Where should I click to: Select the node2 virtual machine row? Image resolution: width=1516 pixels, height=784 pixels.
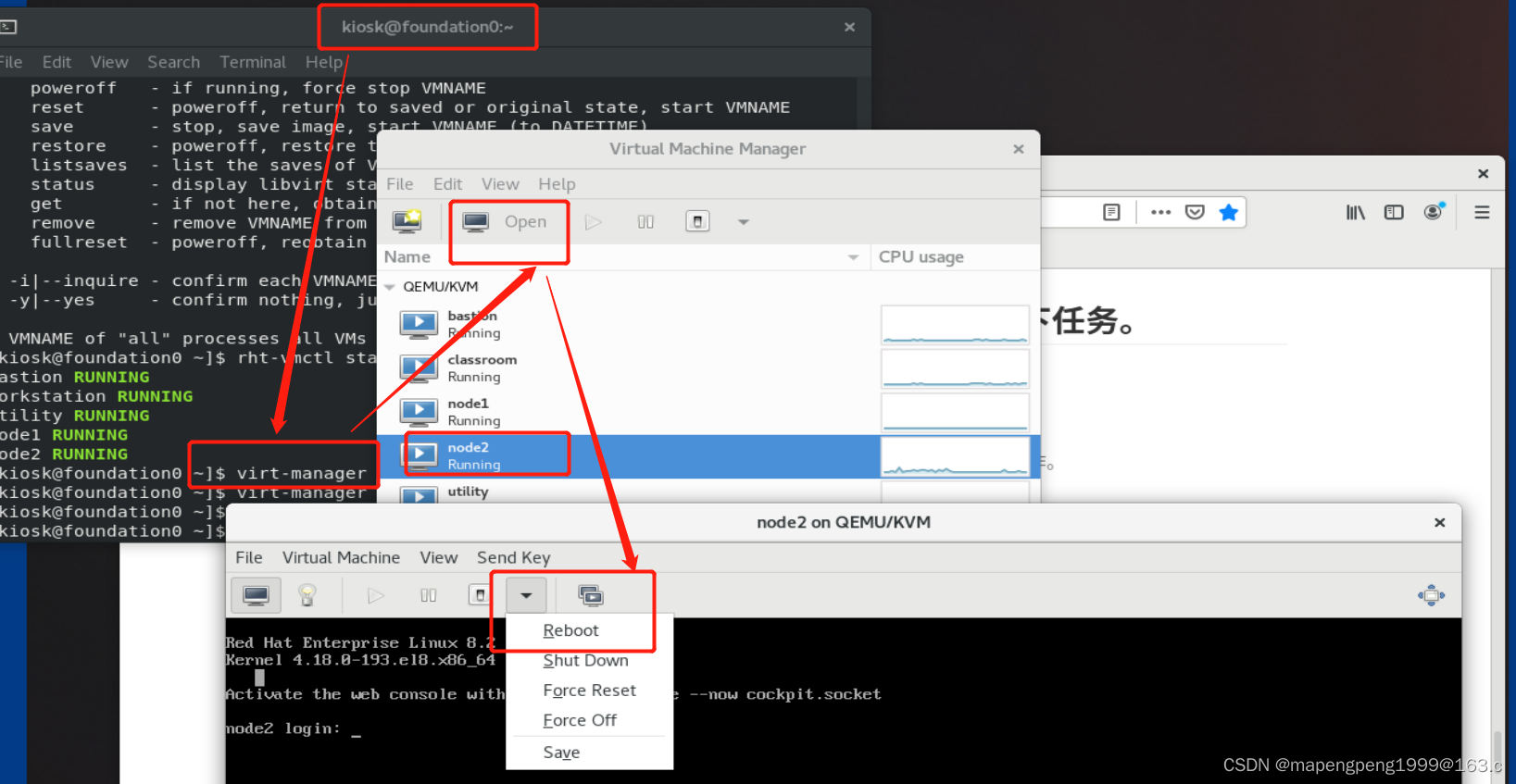708,456
